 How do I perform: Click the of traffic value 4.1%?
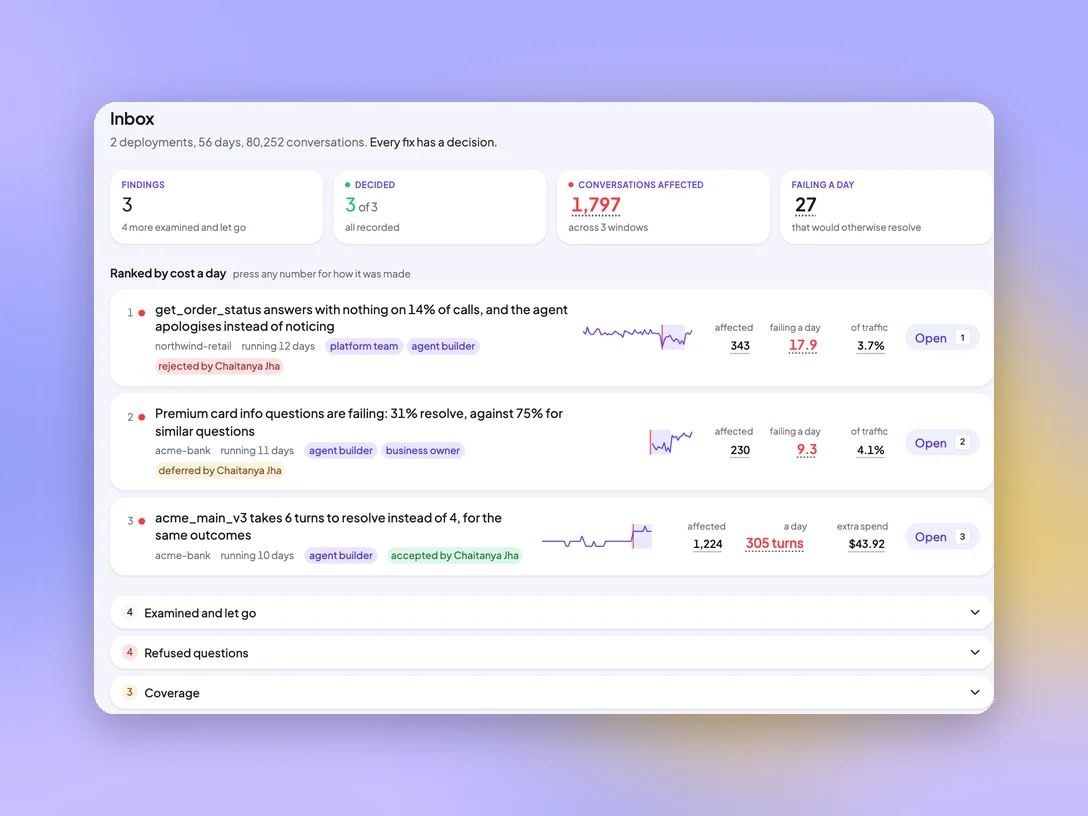(x=870, y=450)
